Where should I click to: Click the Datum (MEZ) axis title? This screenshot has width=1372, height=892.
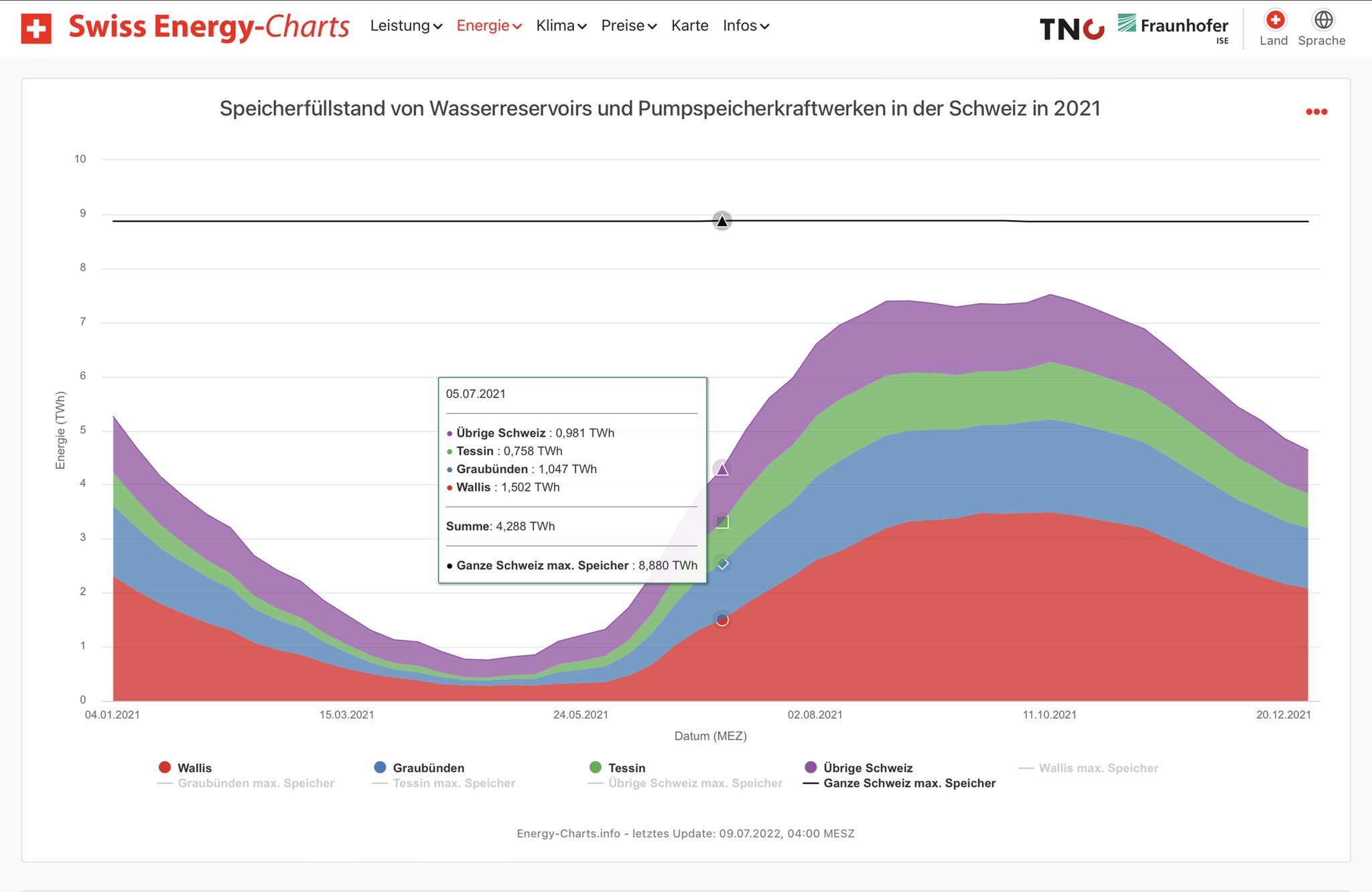(710, 736)
